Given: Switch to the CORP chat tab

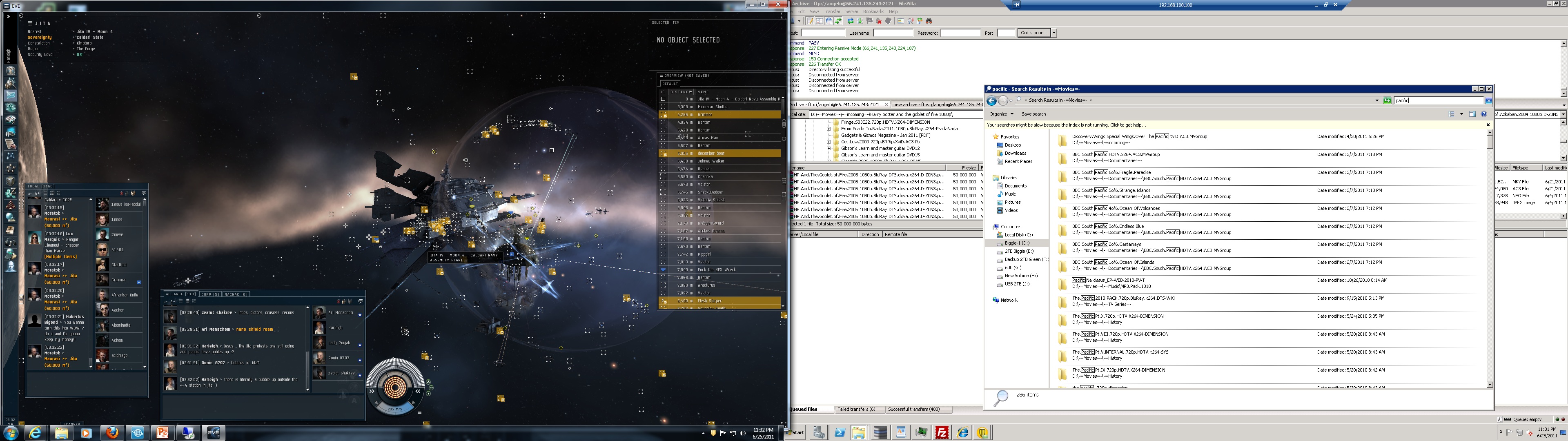Looking at the screenshot, I should click(x=209, y=294).
